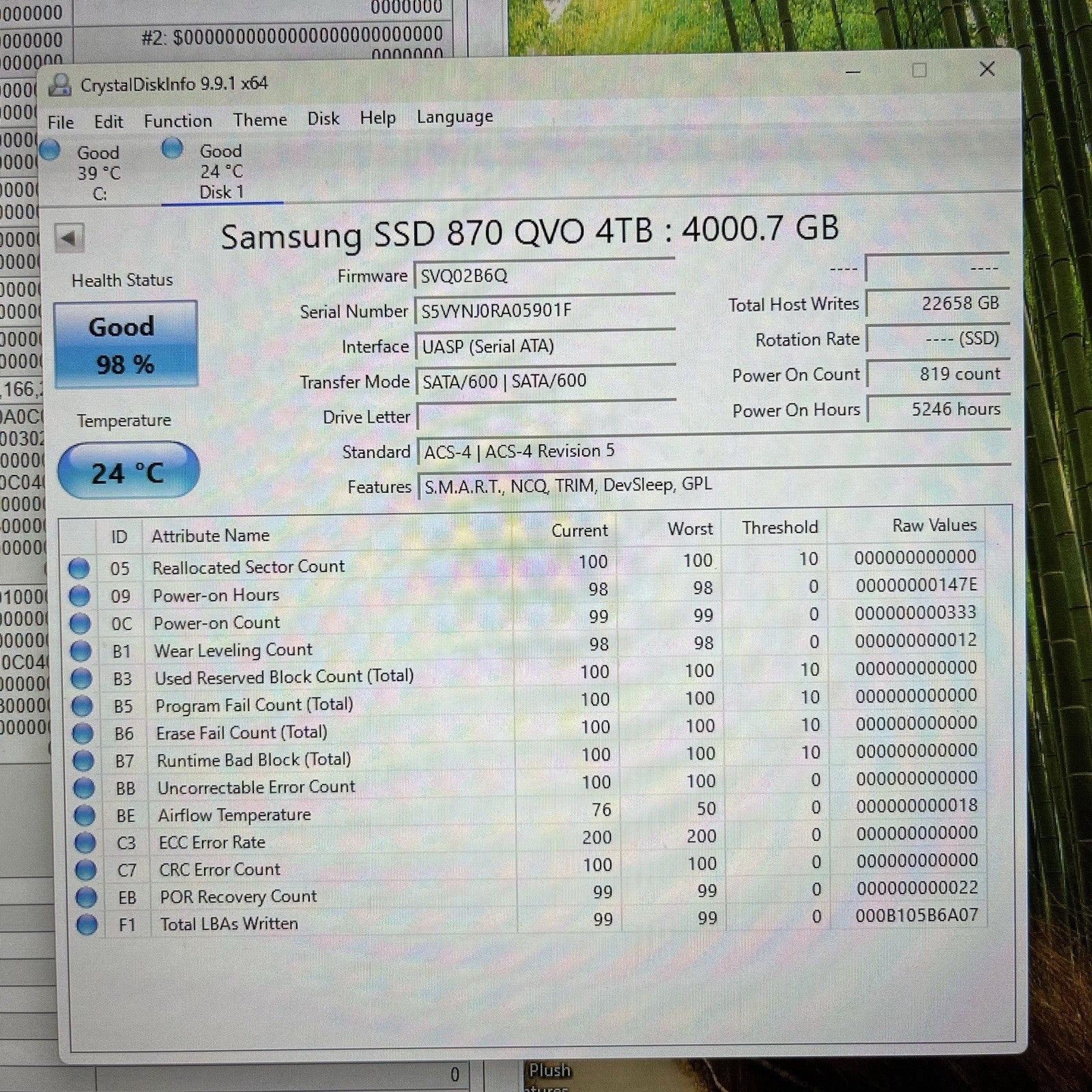Click the Power On Hours value
The image size is (1092, 1092).
pos(939,409)
